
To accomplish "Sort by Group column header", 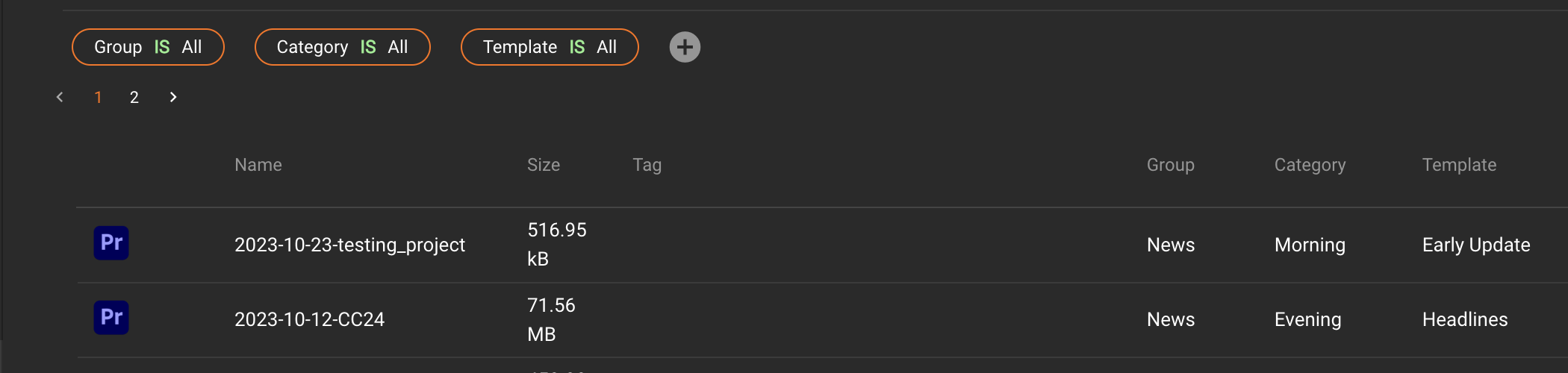I will pyautogui.click(x=1171, y=165).
